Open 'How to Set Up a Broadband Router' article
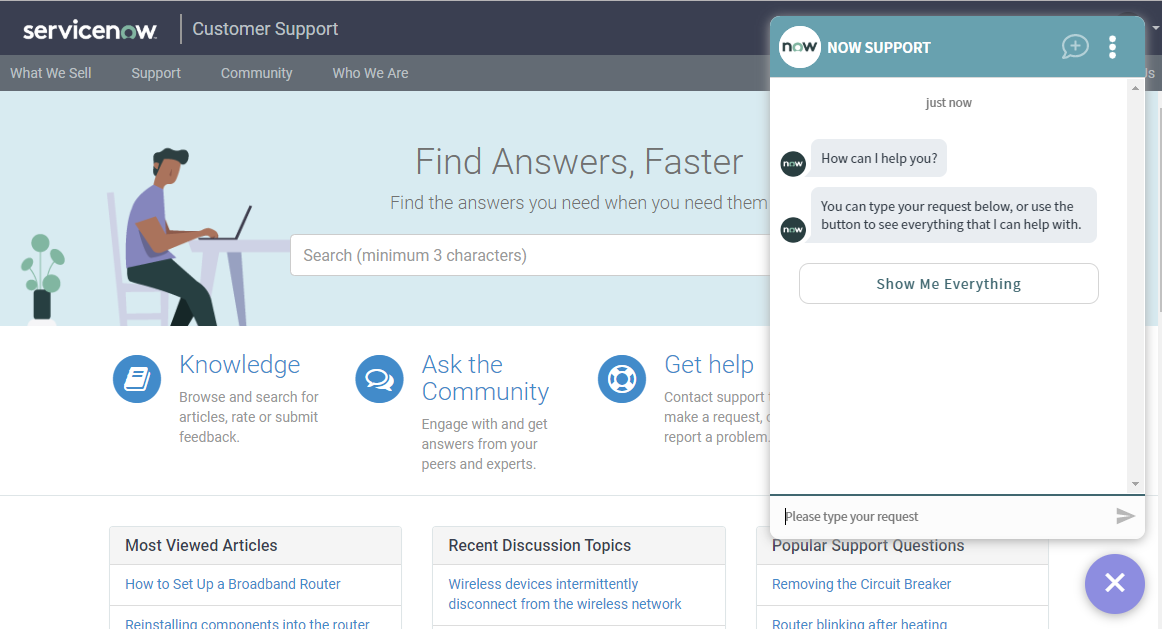 point(233,584)
